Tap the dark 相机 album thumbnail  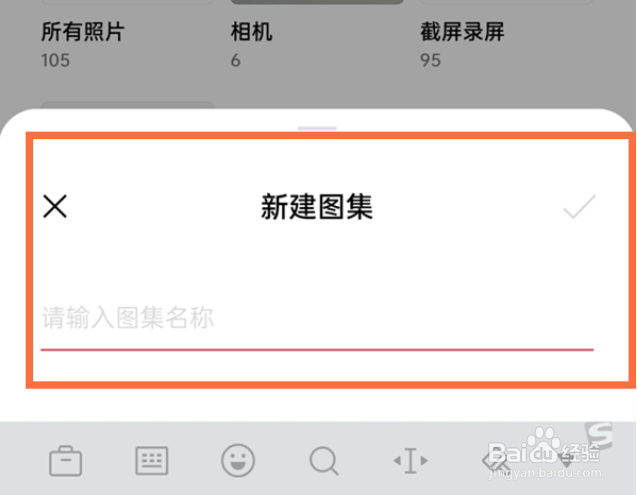click(x=317, y=2)
